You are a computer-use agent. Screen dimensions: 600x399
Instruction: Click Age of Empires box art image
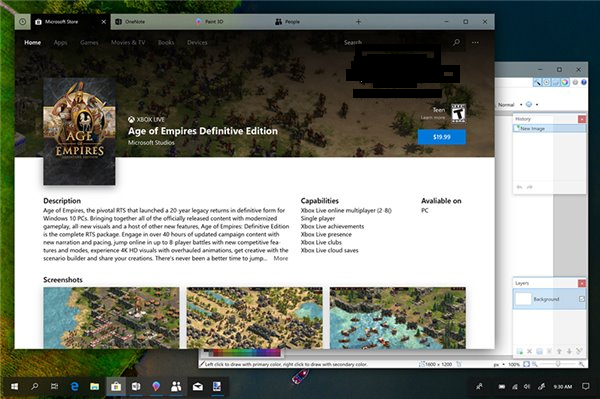pyautogui.click(x=79, y=132)
